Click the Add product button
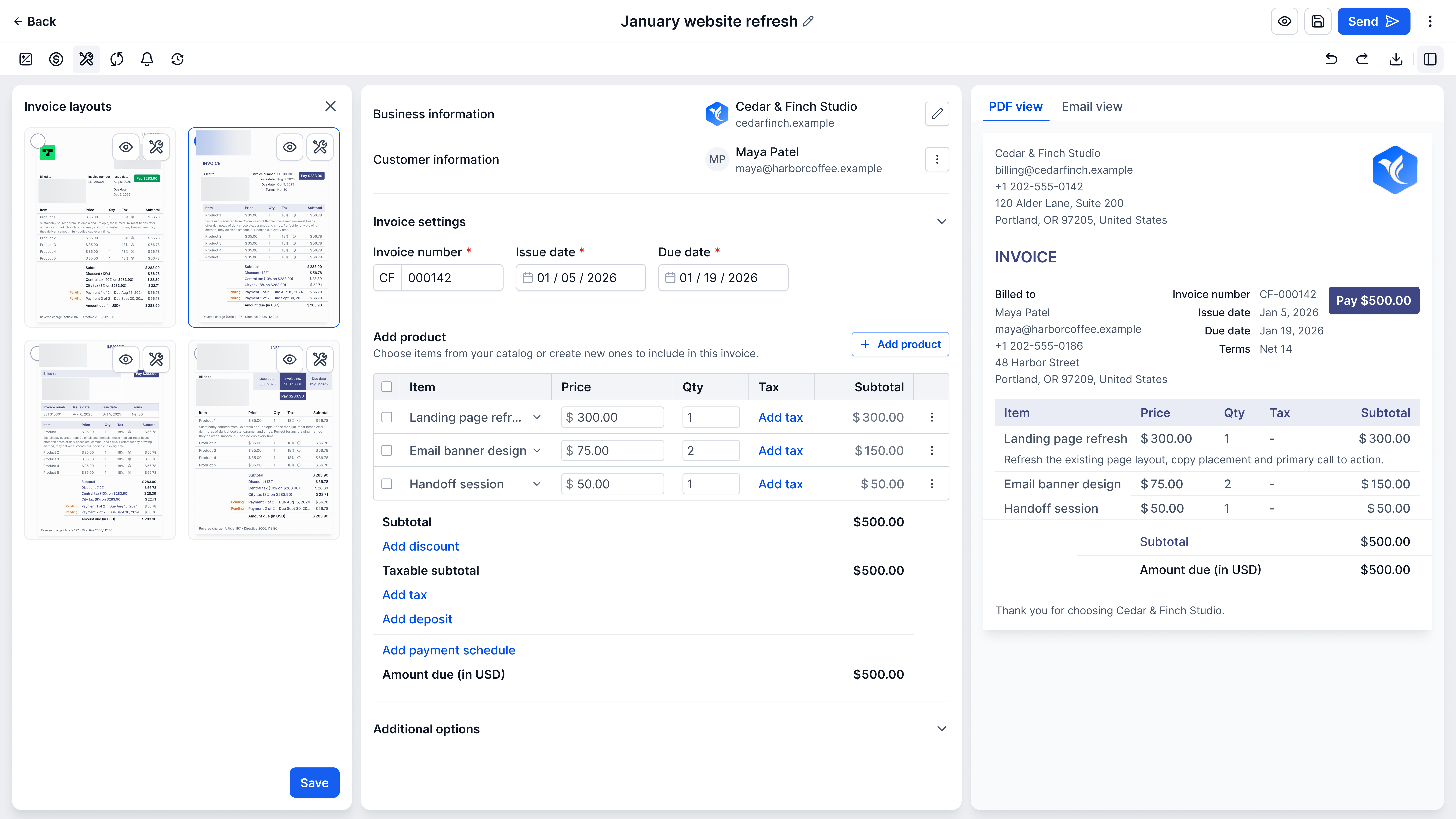Image resolution: width=1456 pixels, height=819 pixels. click(900, 344)
